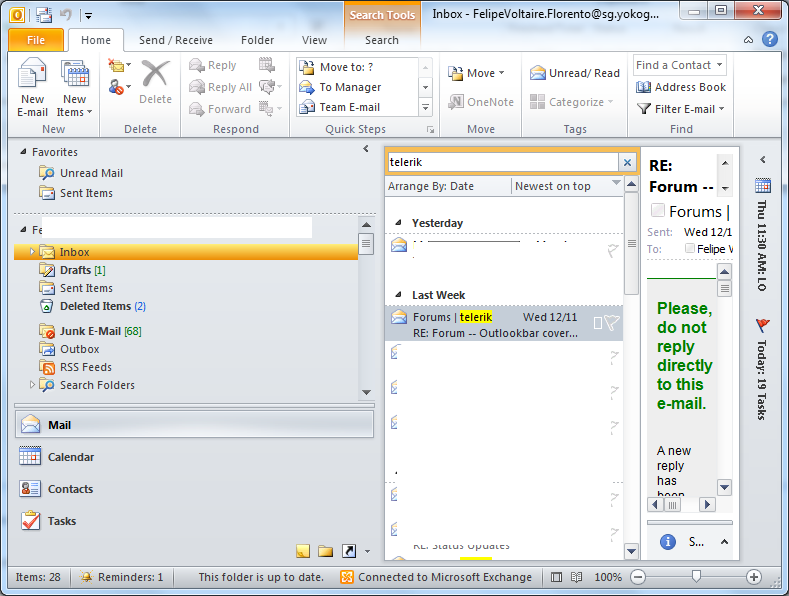Expand the Search Folders node
This screenshot has height=596, width=789.
click(x=32, y=385)
